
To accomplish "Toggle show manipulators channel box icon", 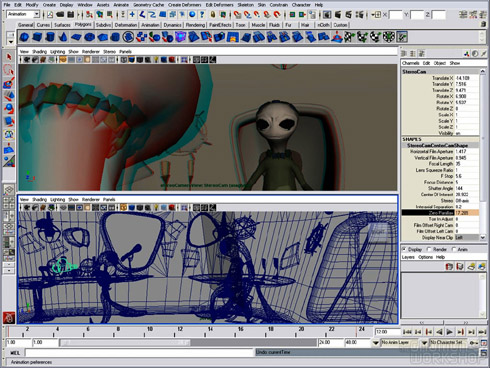I will (467, 53).
